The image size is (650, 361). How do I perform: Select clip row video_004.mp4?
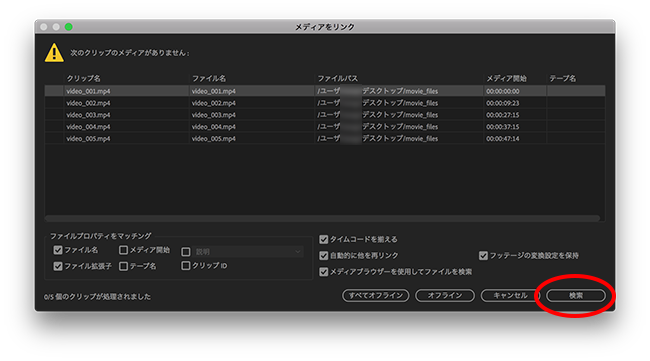(x=325, y=127)
